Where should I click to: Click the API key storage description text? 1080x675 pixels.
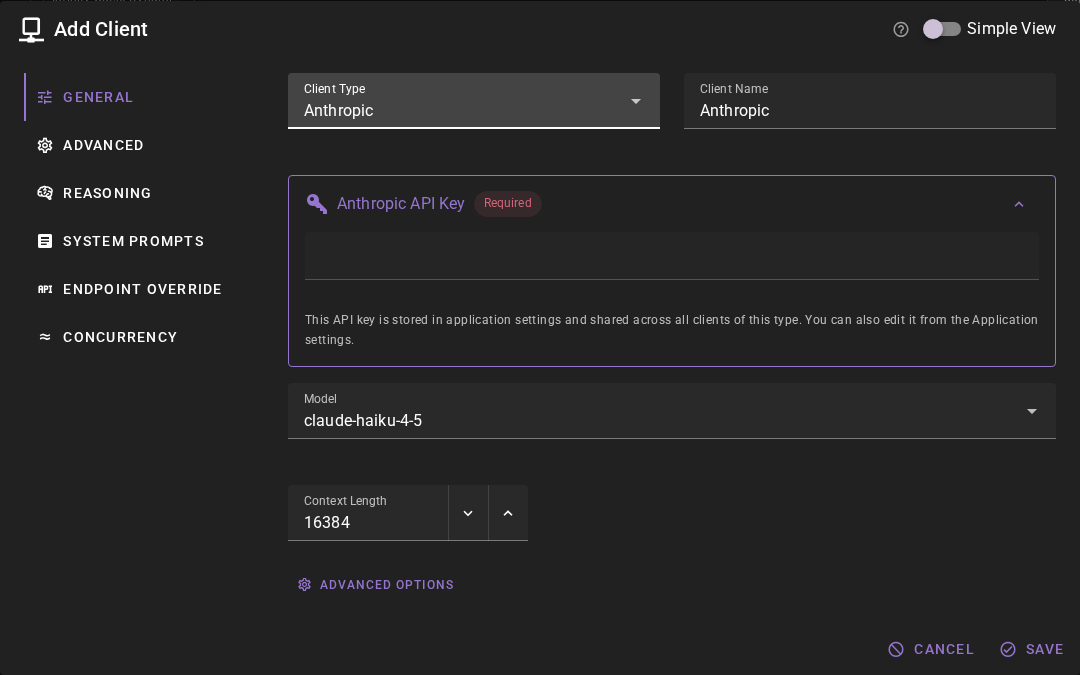click(x=672, y=330)
